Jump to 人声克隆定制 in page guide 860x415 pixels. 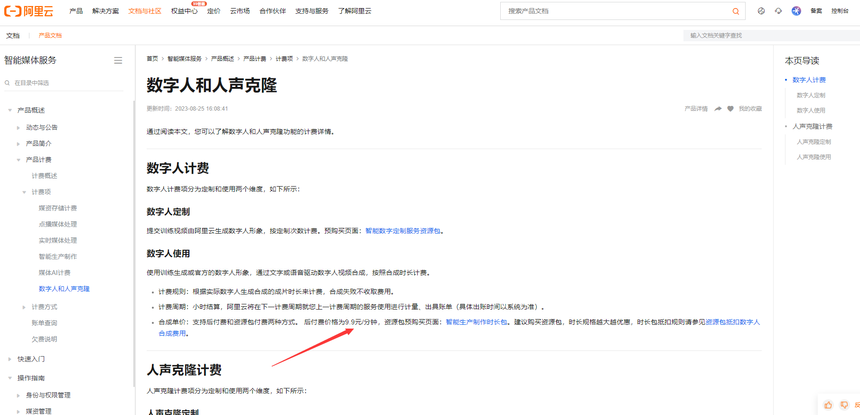(x=814, y=142)
